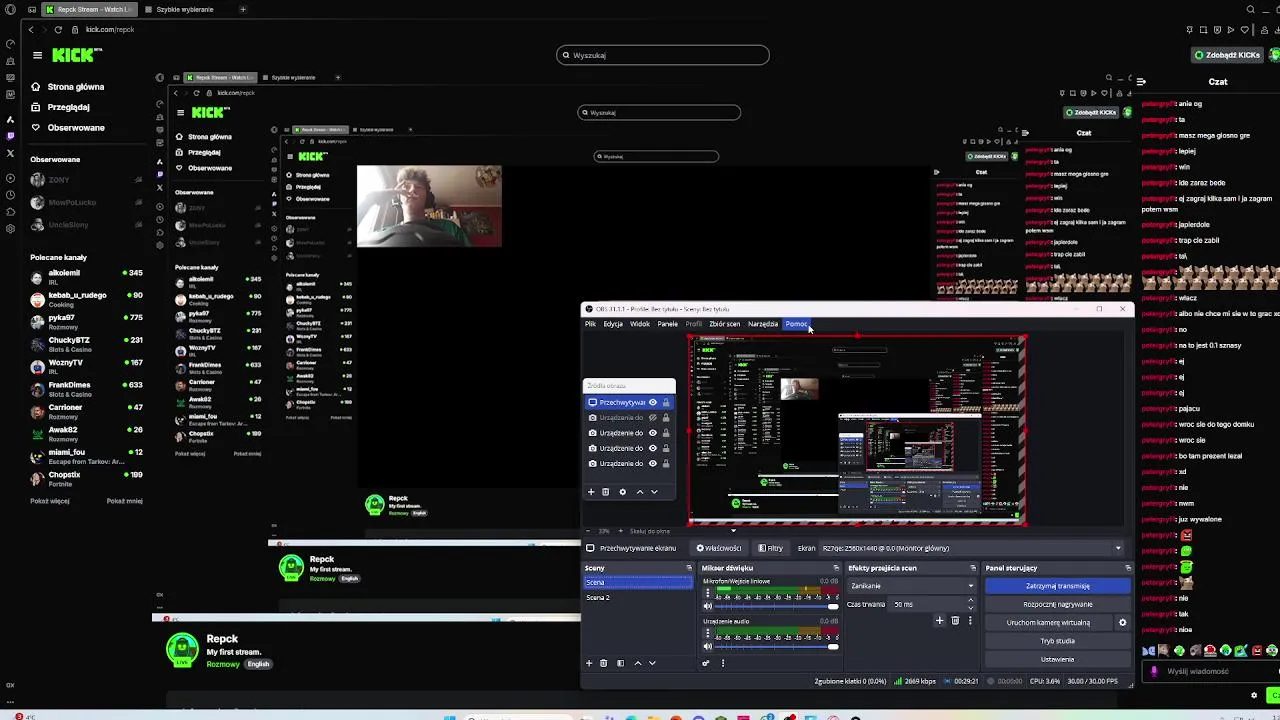The image size is (1280, 720).
Task: Reload the kick.com/repck page in outermost browser
Action: pos(58,29)
